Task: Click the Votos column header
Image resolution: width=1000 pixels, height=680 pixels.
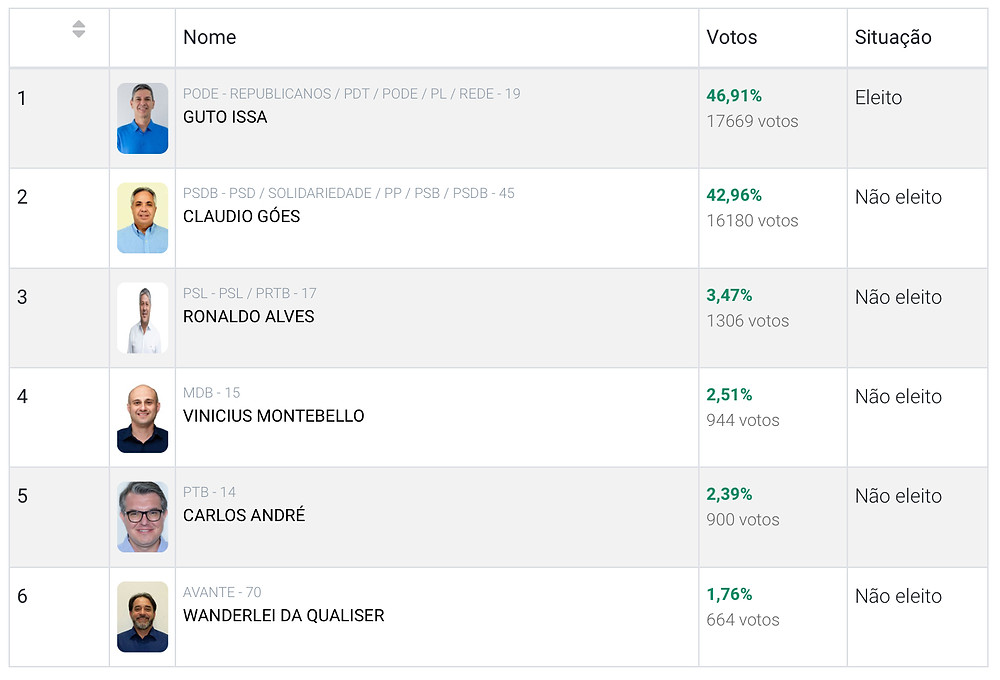Action: point(732,37)
